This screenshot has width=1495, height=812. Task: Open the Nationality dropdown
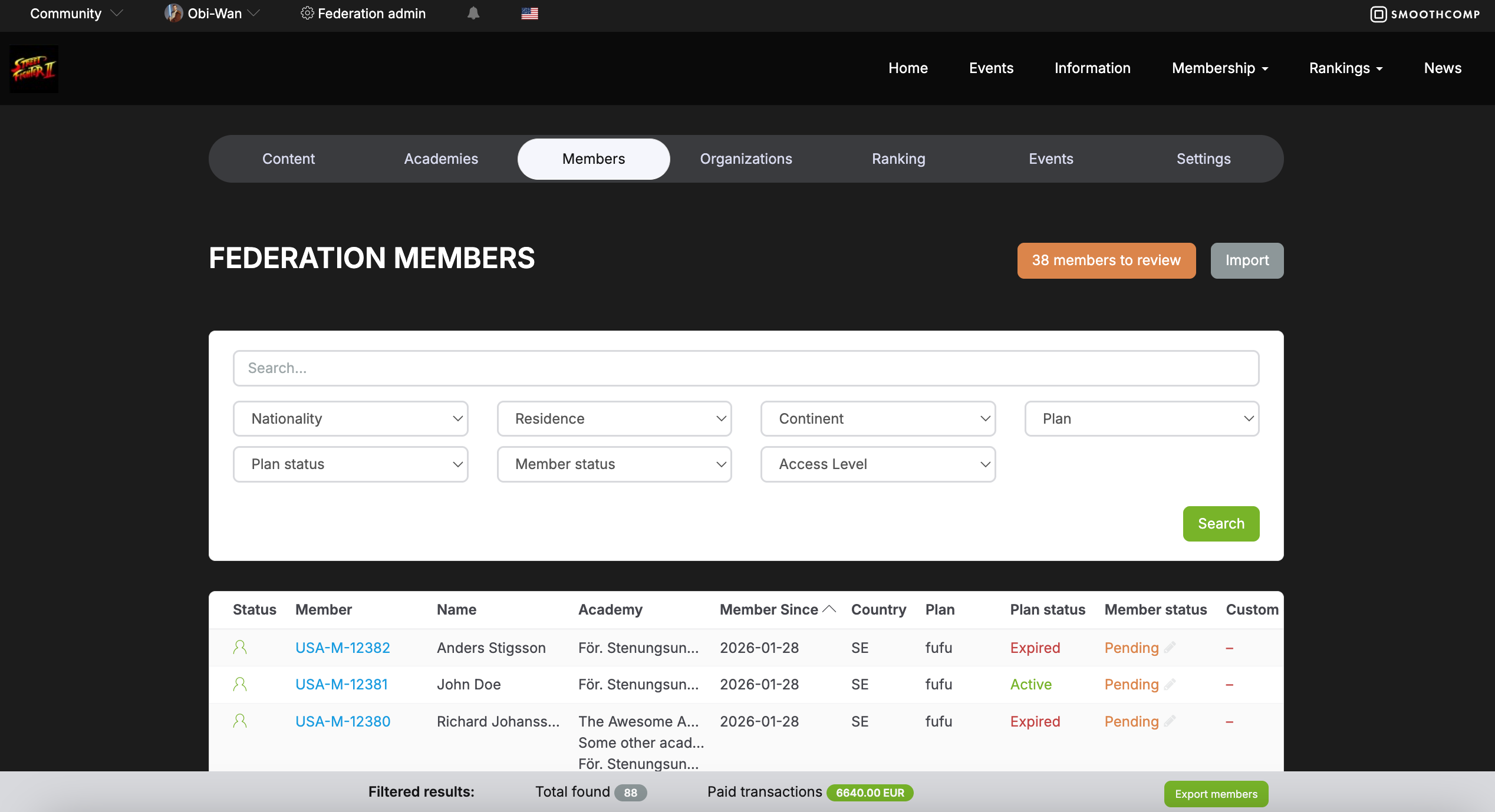tap(350, 418)
